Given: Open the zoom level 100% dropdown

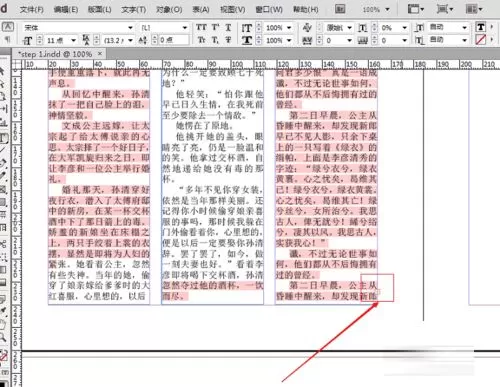Looking at the screenshot, I should click(x=387, y=9).
